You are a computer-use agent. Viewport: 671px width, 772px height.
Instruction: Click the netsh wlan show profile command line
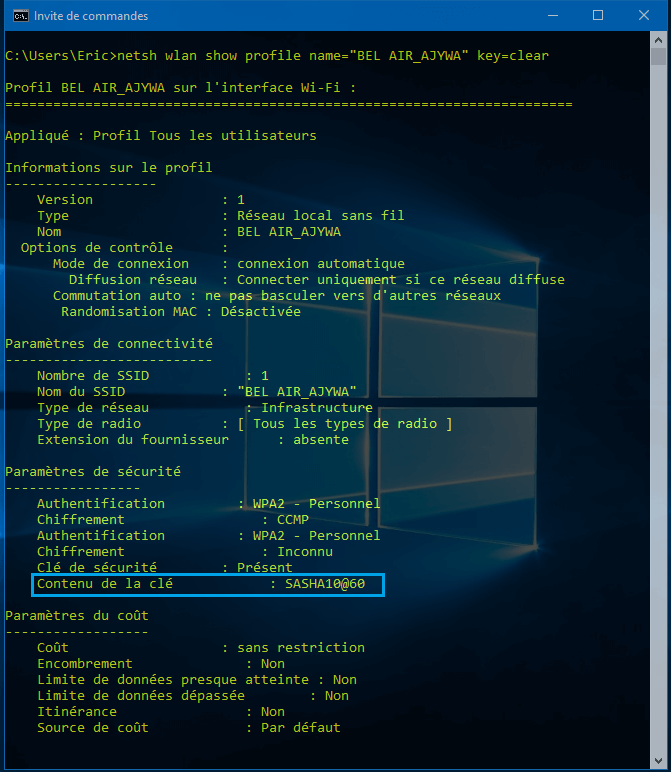tap(277, 56)
